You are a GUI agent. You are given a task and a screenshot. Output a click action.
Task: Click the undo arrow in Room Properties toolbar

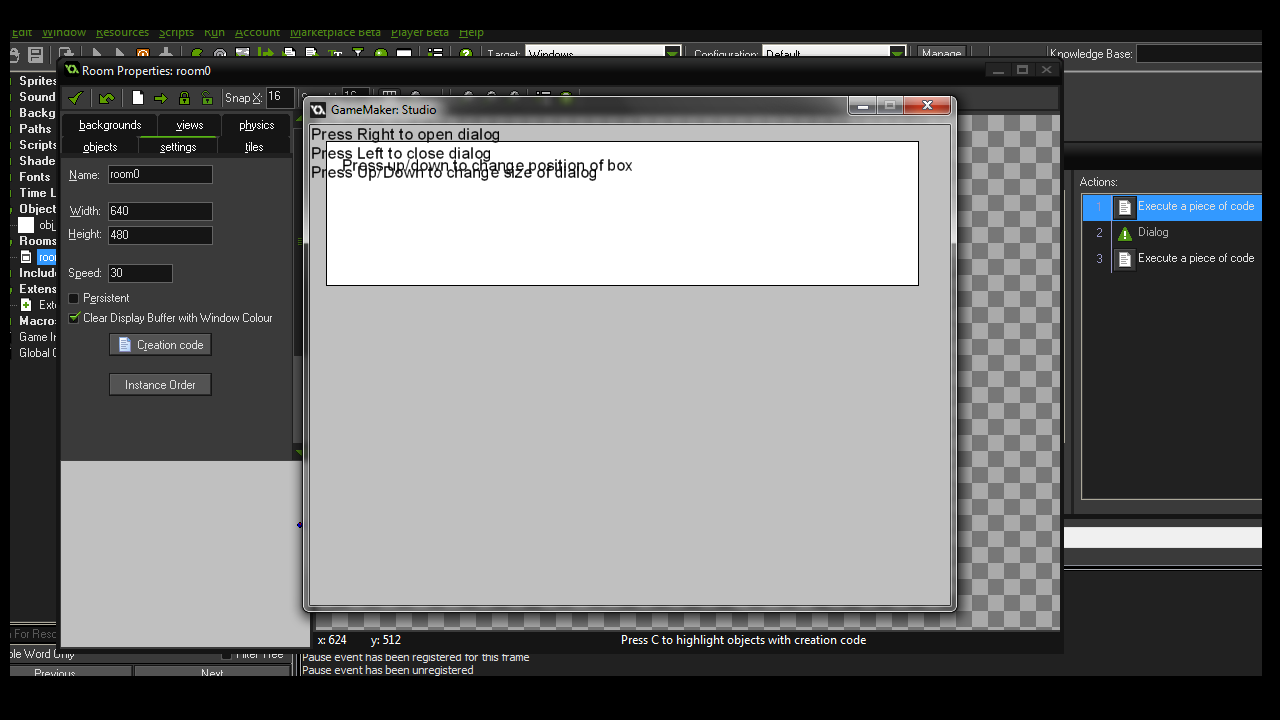click(107, 97)
